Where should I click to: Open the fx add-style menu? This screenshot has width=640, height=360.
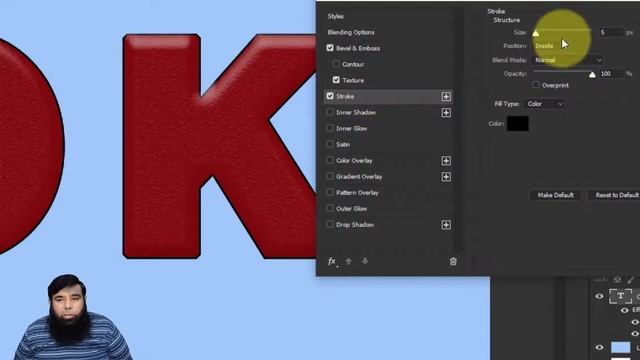332,261
